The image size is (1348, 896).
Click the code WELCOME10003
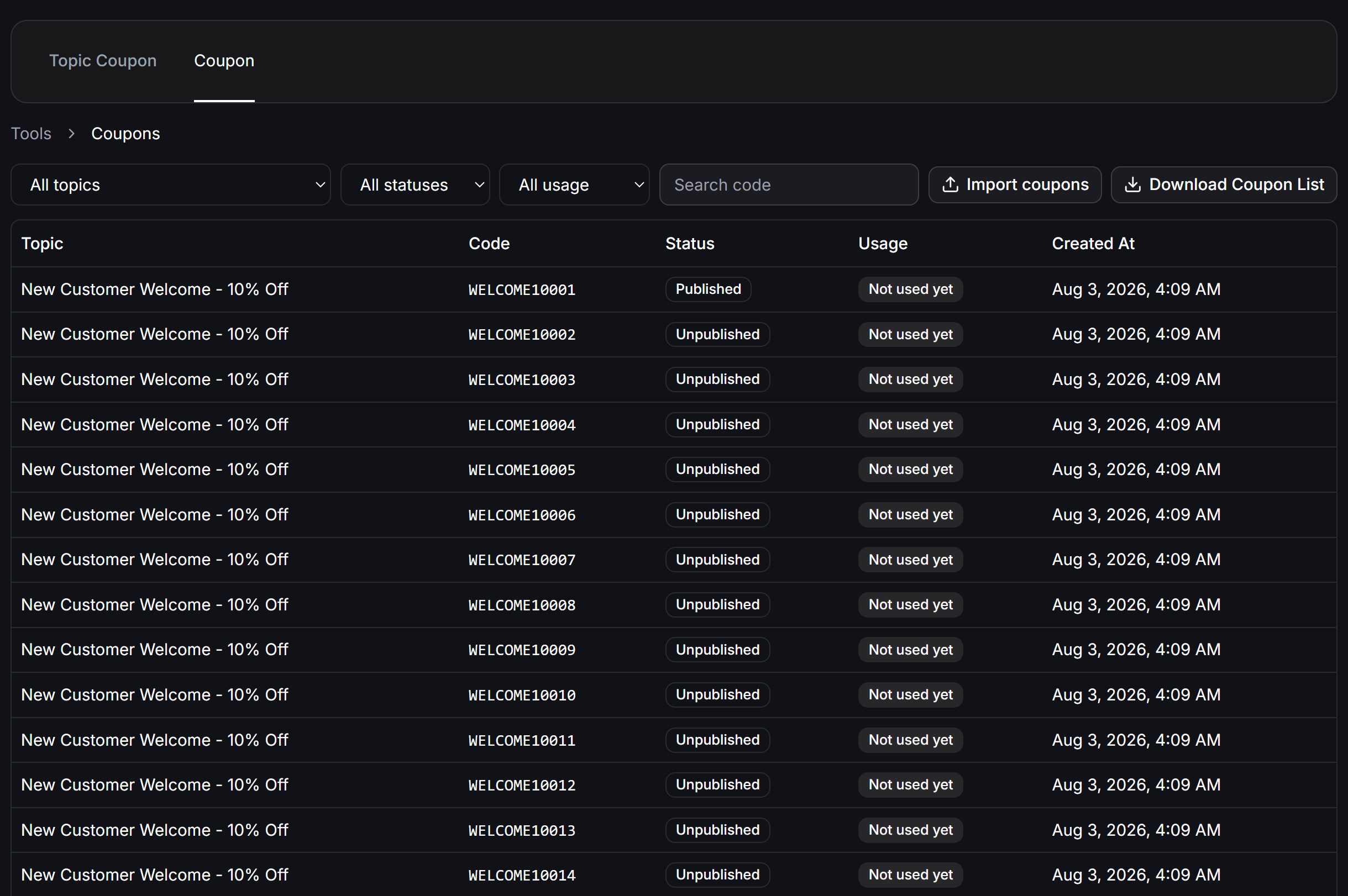(x=522, y=380)
